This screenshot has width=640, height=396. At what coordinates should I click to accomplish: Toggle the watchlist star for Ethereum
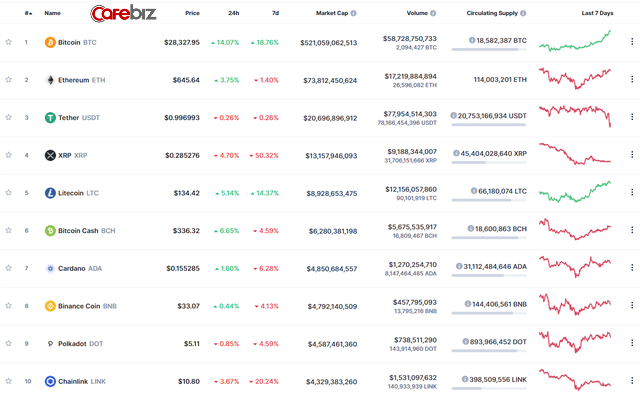pyautogui.click(x=8, y=80)
